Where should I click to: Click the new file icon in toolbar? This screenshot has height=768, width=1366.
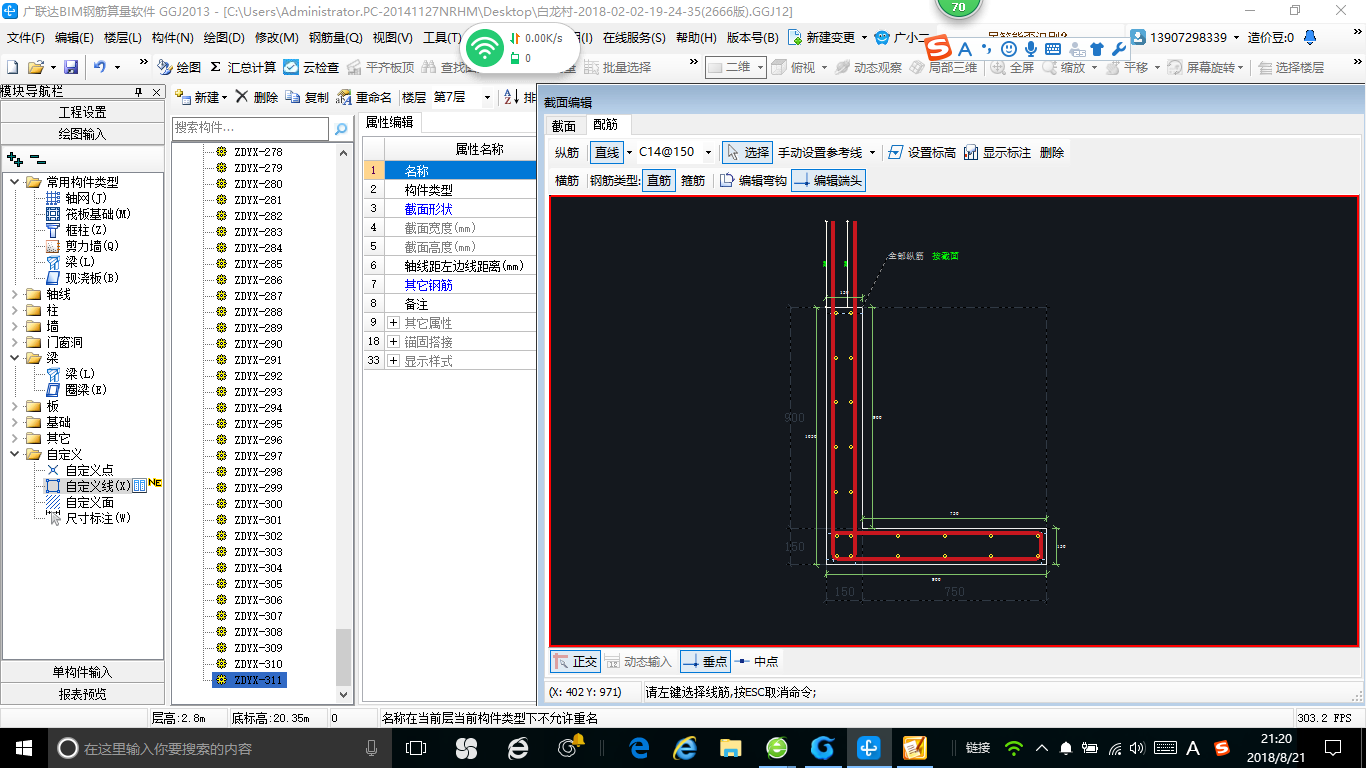point(12,67)
